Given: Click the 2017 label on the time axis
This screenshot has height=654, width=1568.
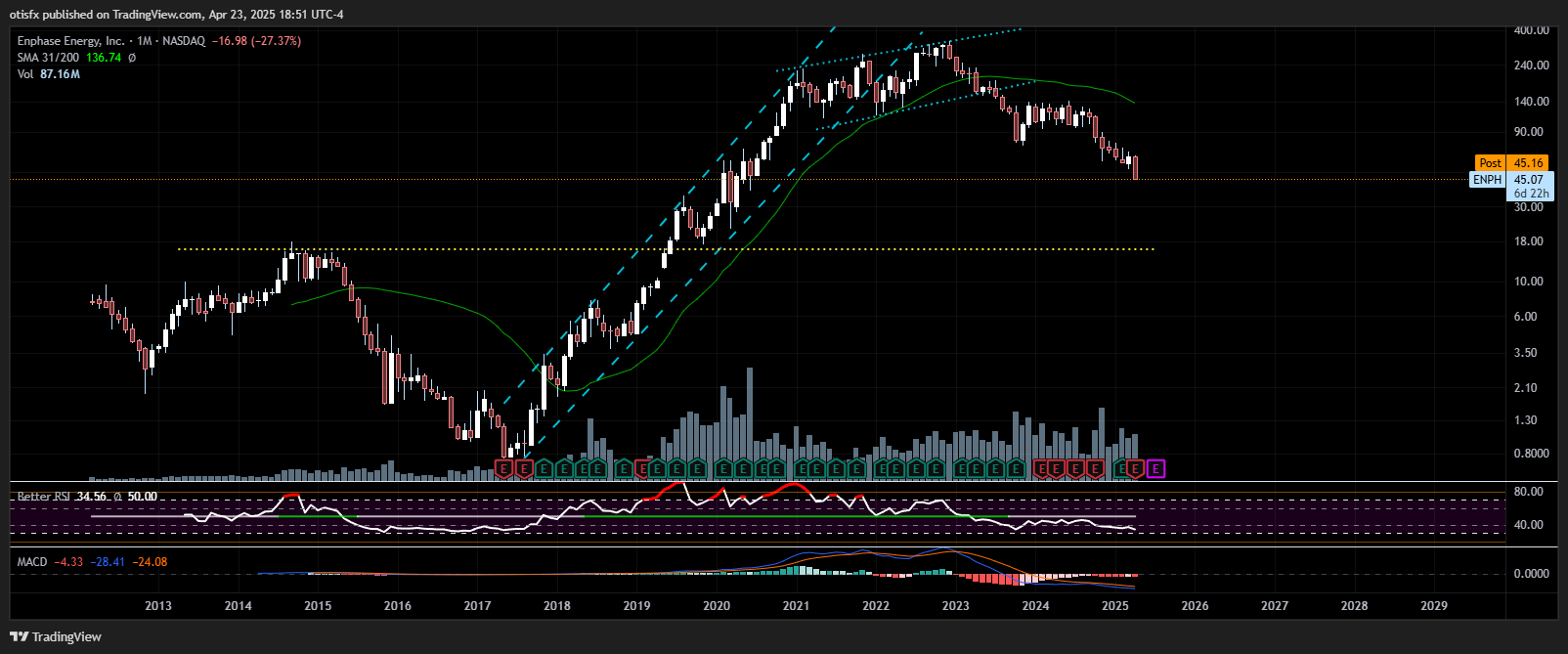Looking at the screenshot, I should (x=477, y=606).
